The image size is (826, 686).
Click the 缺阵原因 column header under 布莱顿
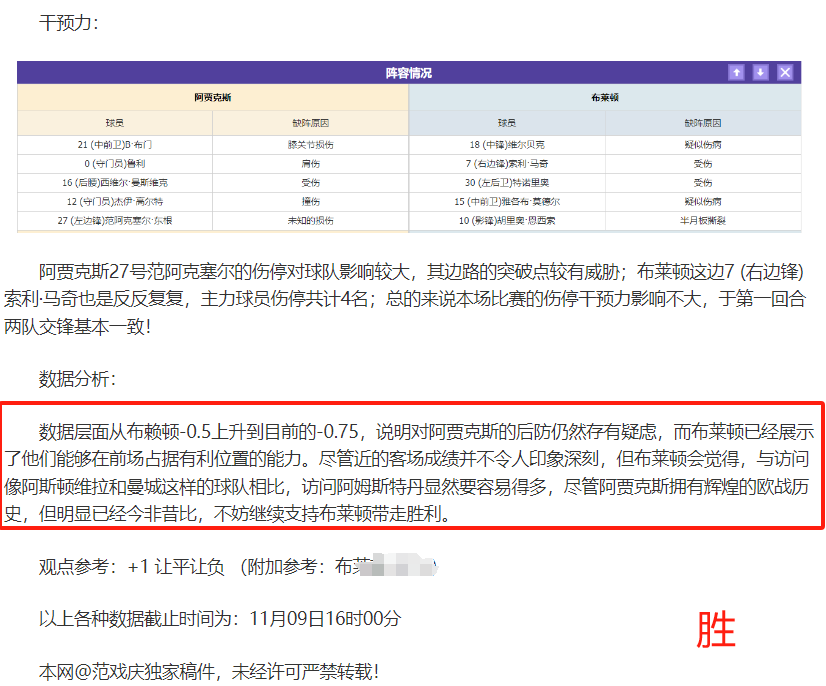pyautogui.click(x=703, y=124)
